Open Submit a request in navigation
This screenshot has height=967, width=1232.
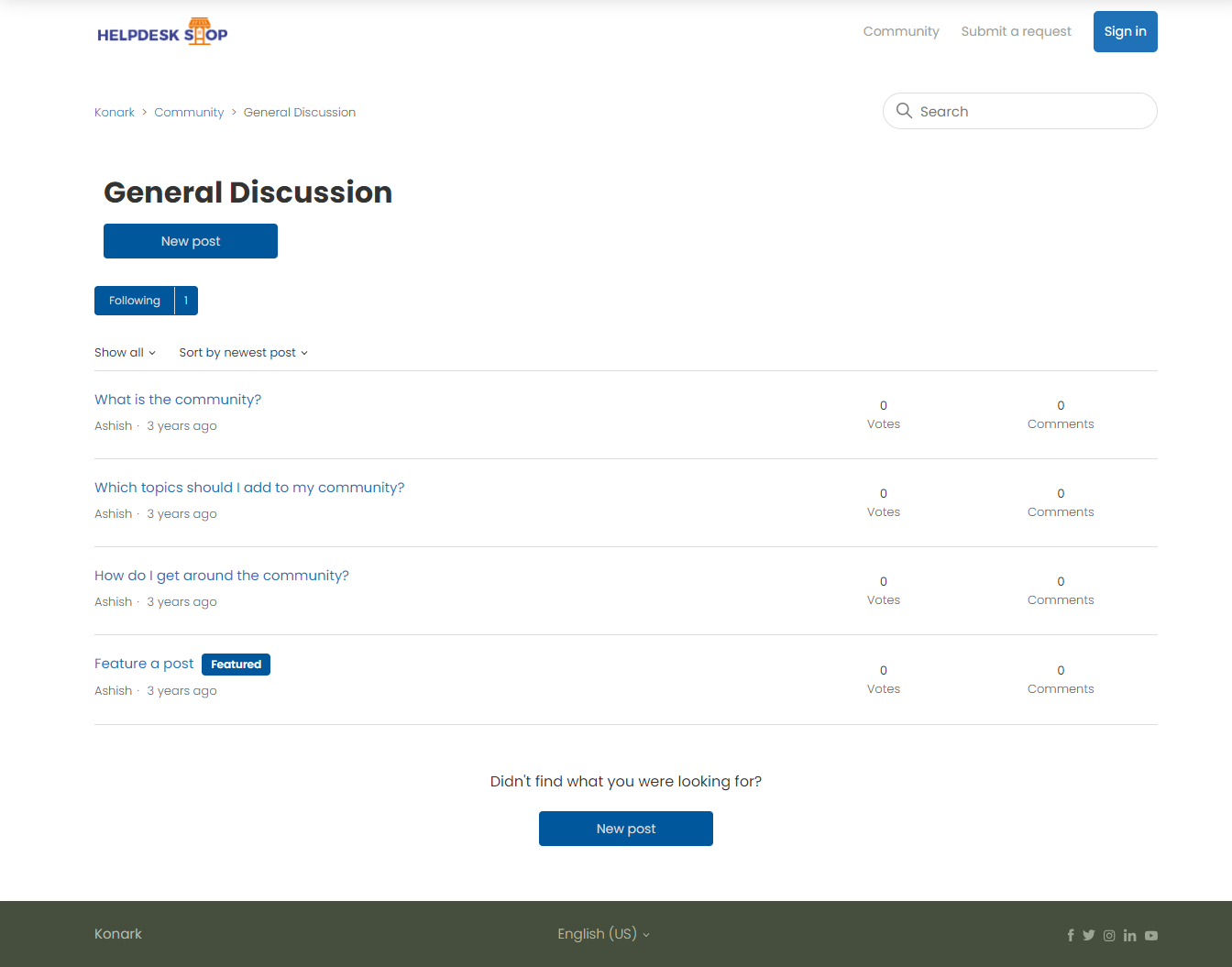(1016, 31)
